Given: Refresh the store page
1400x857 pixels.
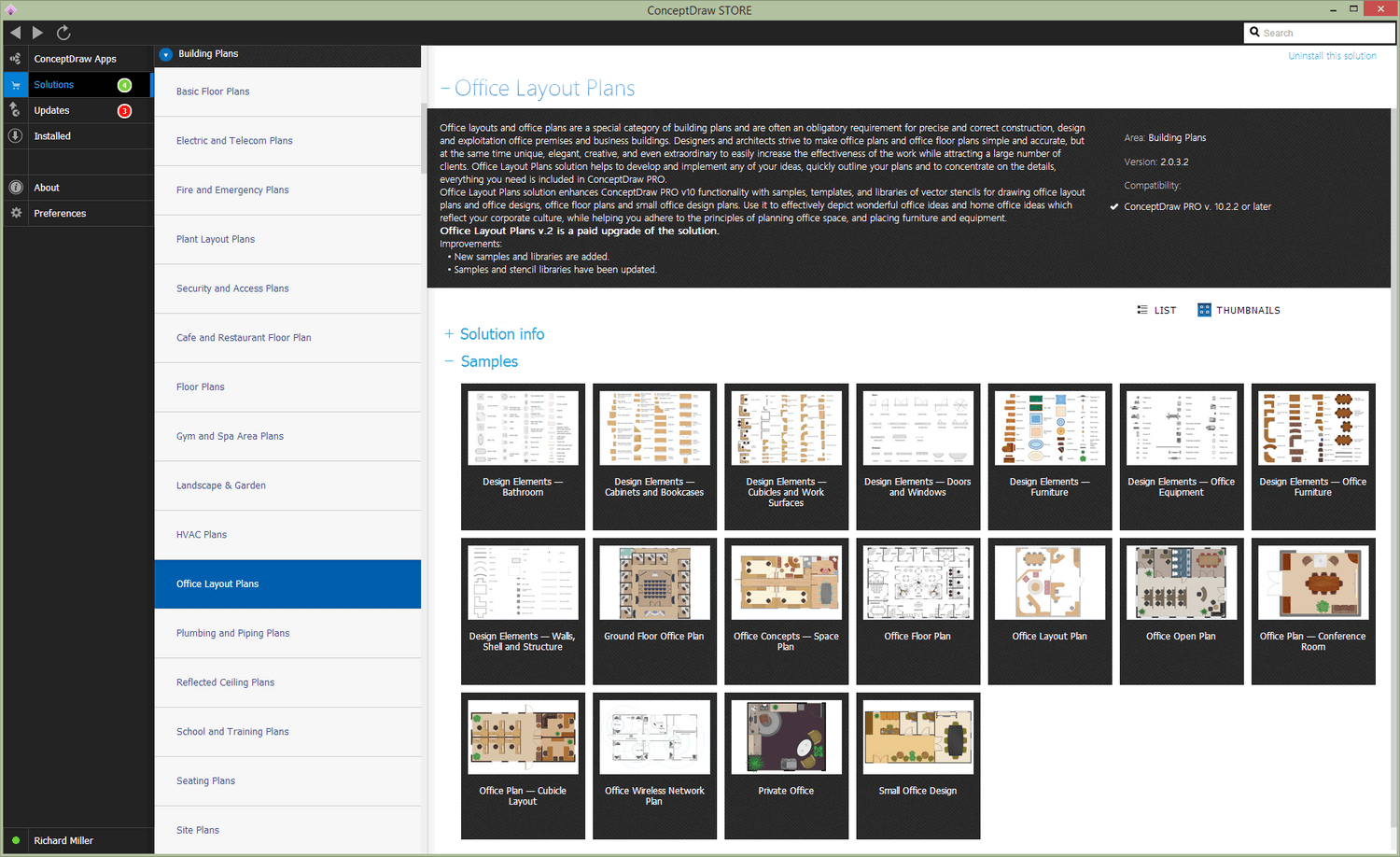Looking at the screenshot, I should [x=63, y=33].
